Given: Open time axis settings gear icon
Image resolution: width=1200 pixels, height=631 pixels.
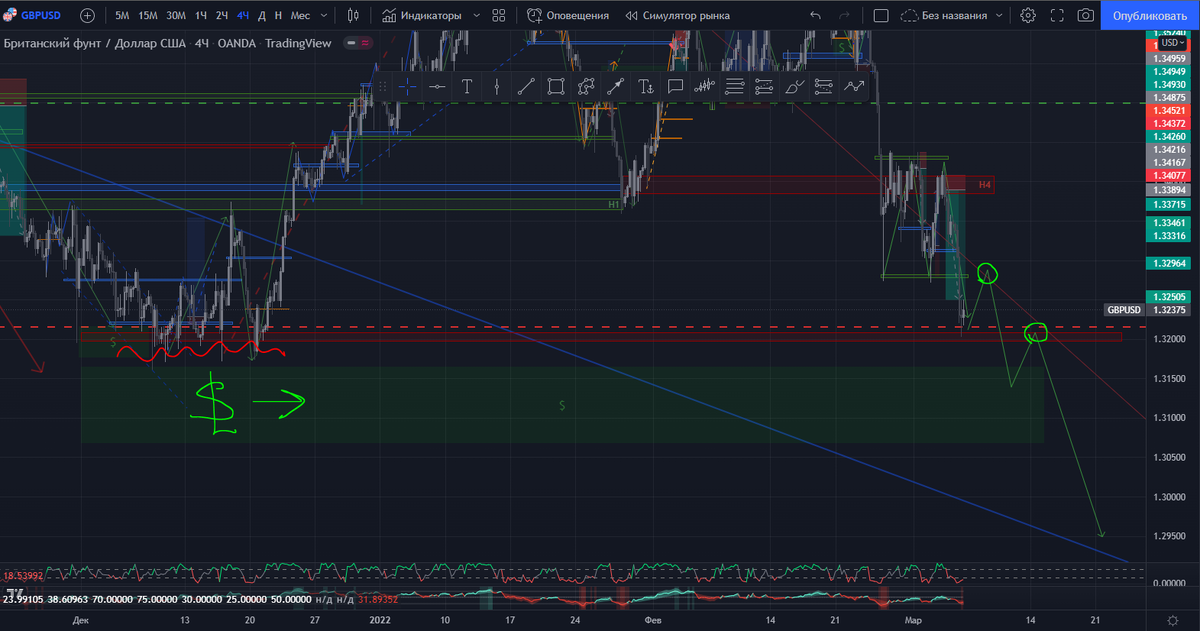Looking at the screenshot, I should coord(1172,621).
